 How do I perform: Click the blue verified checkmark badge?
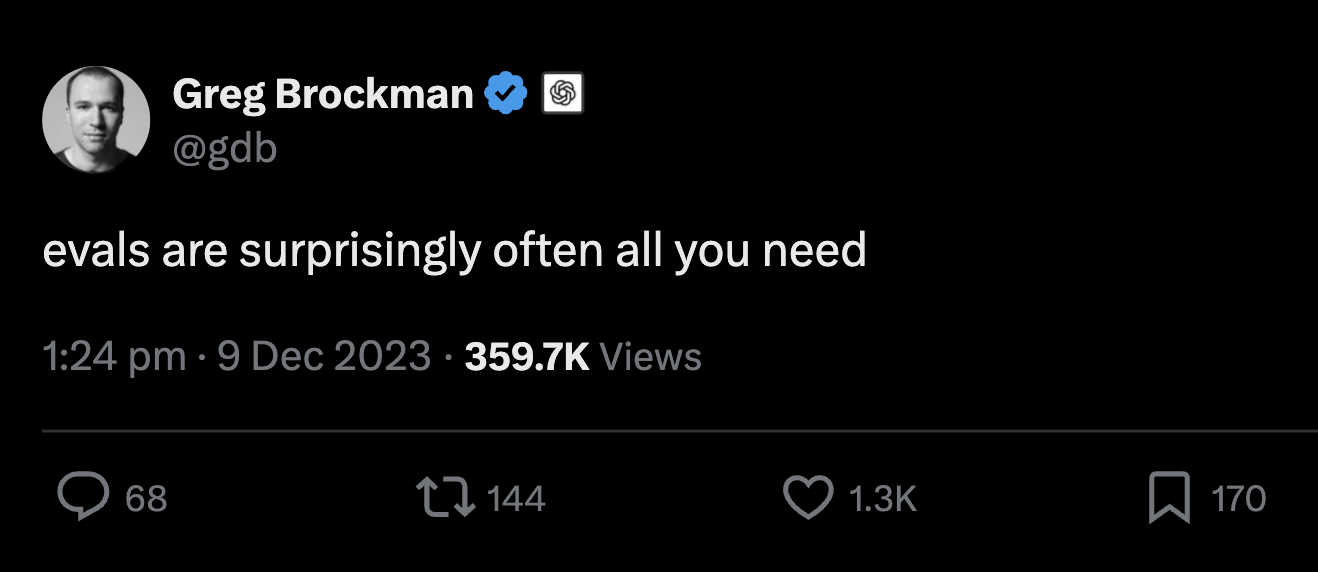(506, 95)
